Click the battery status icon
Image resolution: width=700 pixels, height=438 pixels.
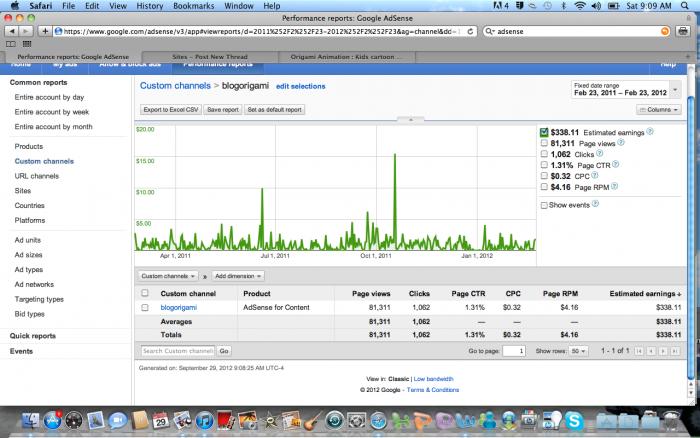[x=613, y=6]
